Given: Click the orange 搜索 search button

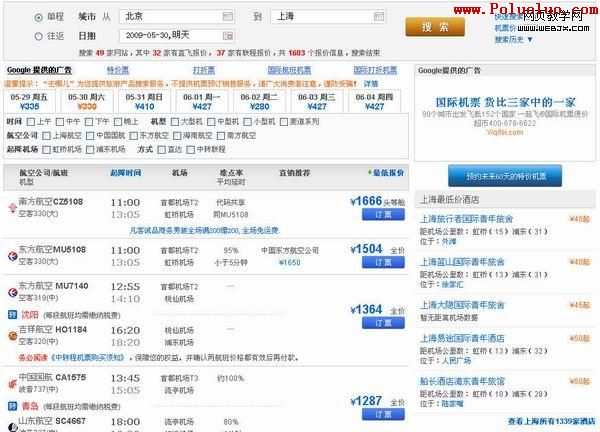Looking at the screenshot, I should coord(435,27).
